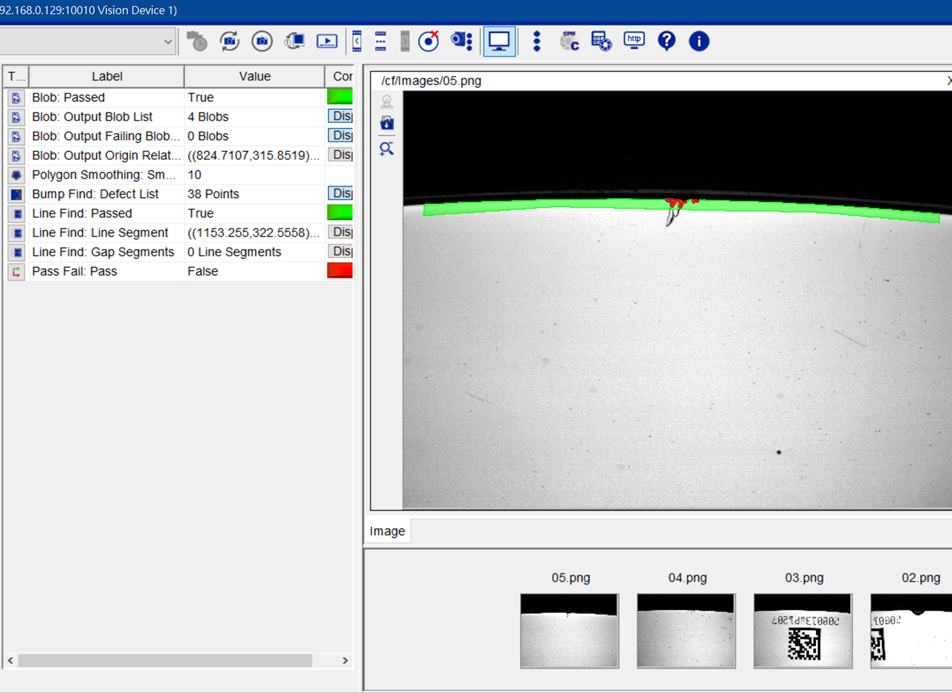The height and width of the screenshot is (693, 952).
Task: Click the target with red X icon
Action: pos(429,41)
